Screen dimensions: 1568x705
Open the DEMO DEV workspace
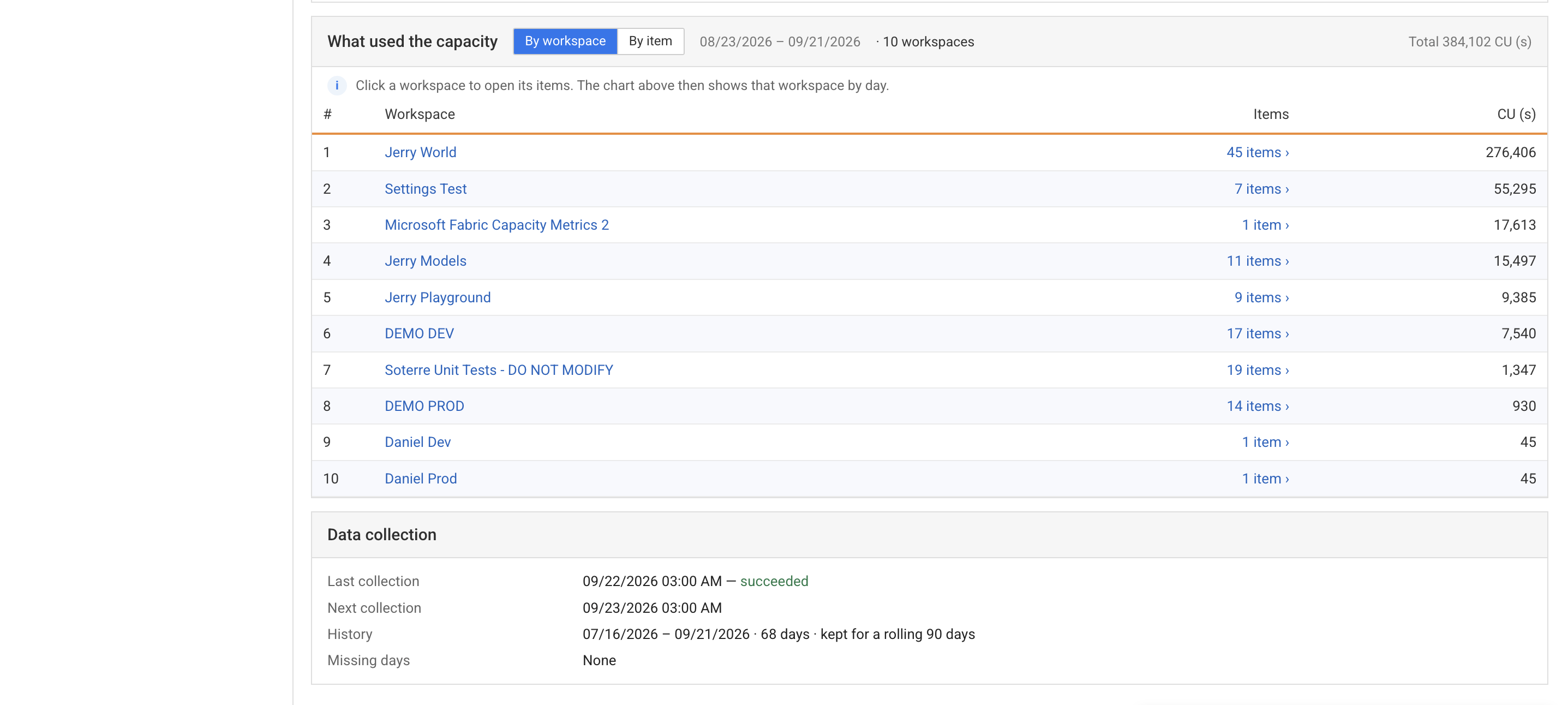[x=420, y=333]
